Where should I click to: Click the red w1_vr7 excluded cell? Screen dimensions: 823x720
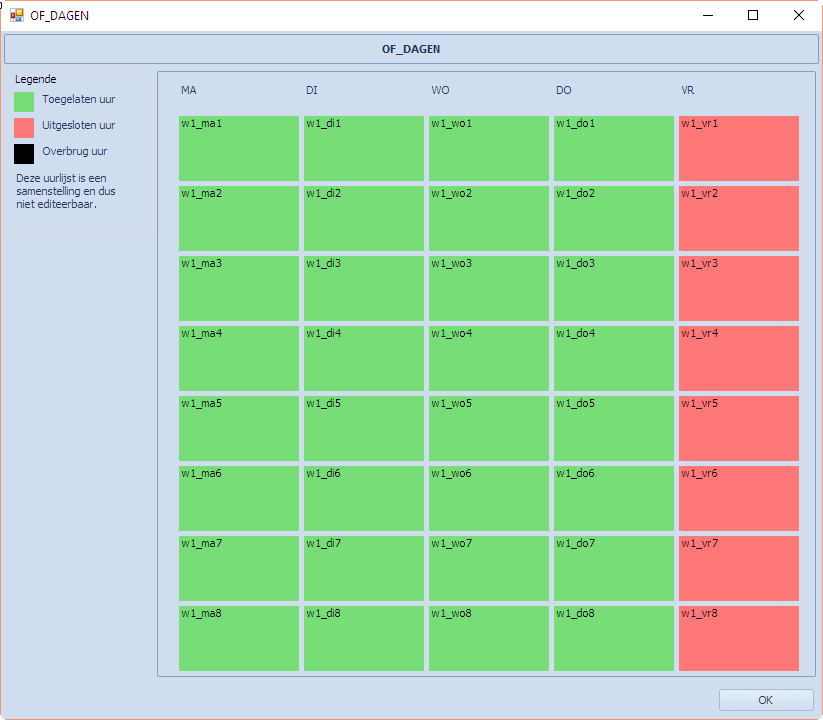pyautogui.click(x=738, y=568)
